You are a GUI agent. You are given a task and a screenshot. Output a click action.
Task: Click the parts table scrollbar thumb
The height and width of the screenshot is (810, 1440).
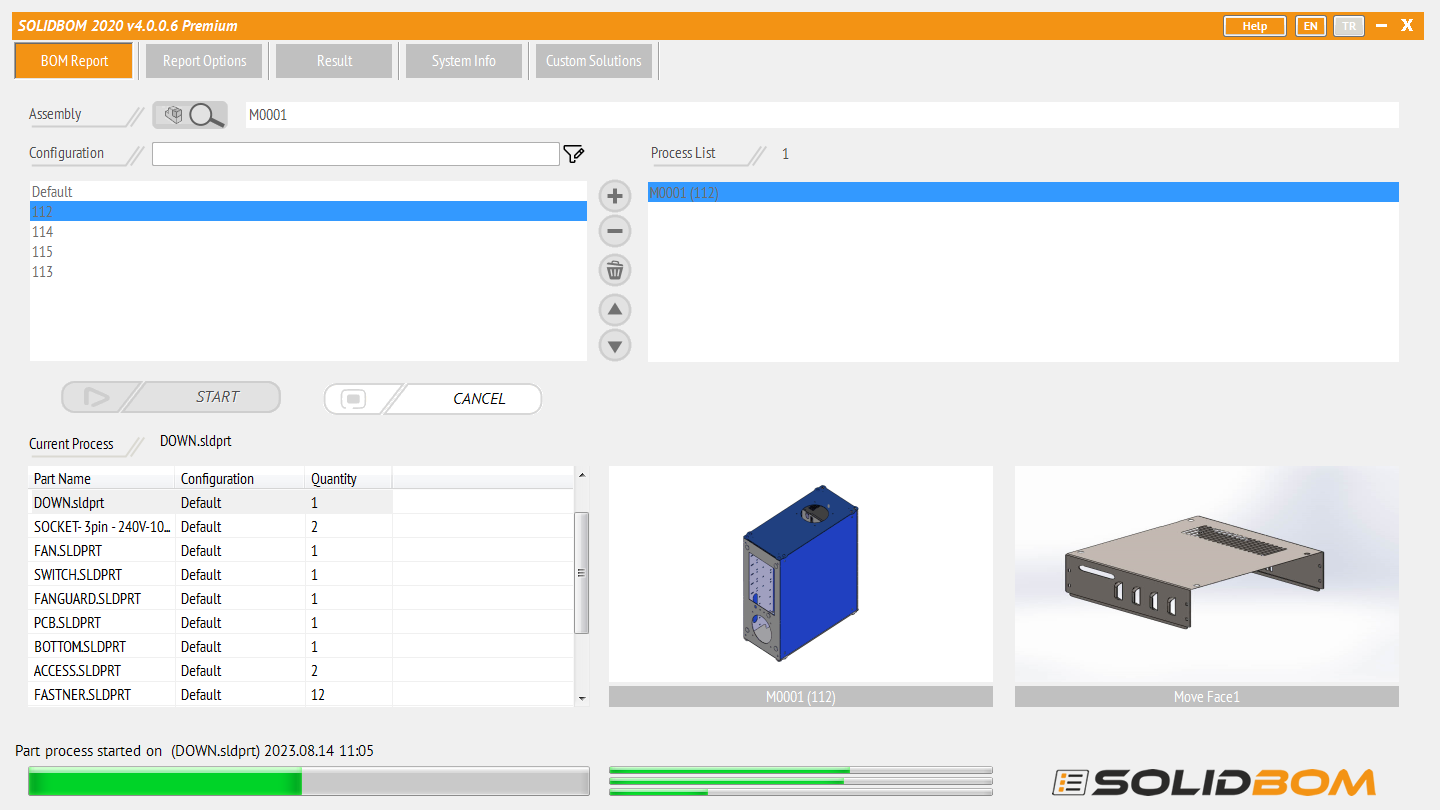tap(582, 573)
